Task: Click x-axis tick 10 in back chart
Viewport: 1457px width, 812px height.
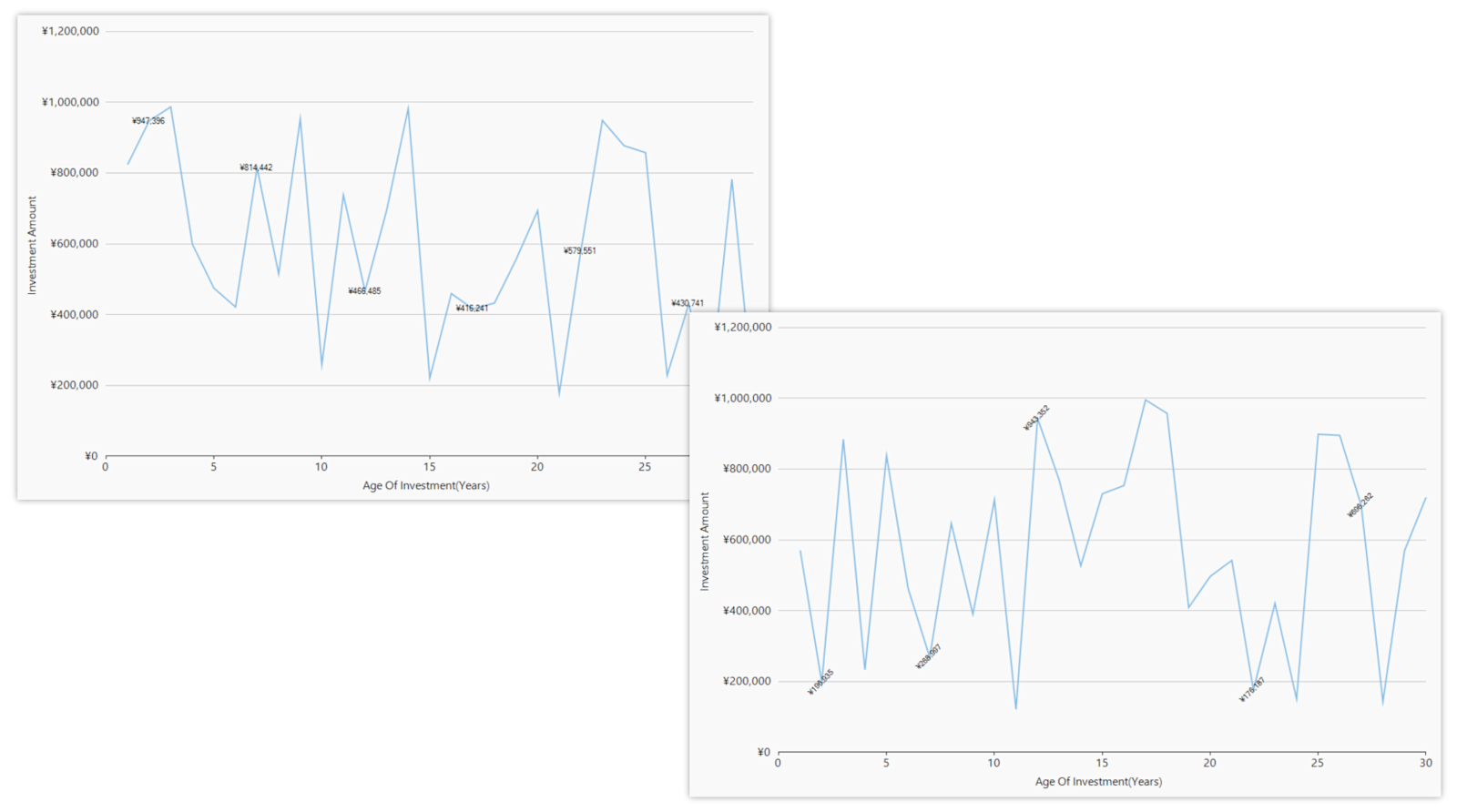Action: (321, 467)
